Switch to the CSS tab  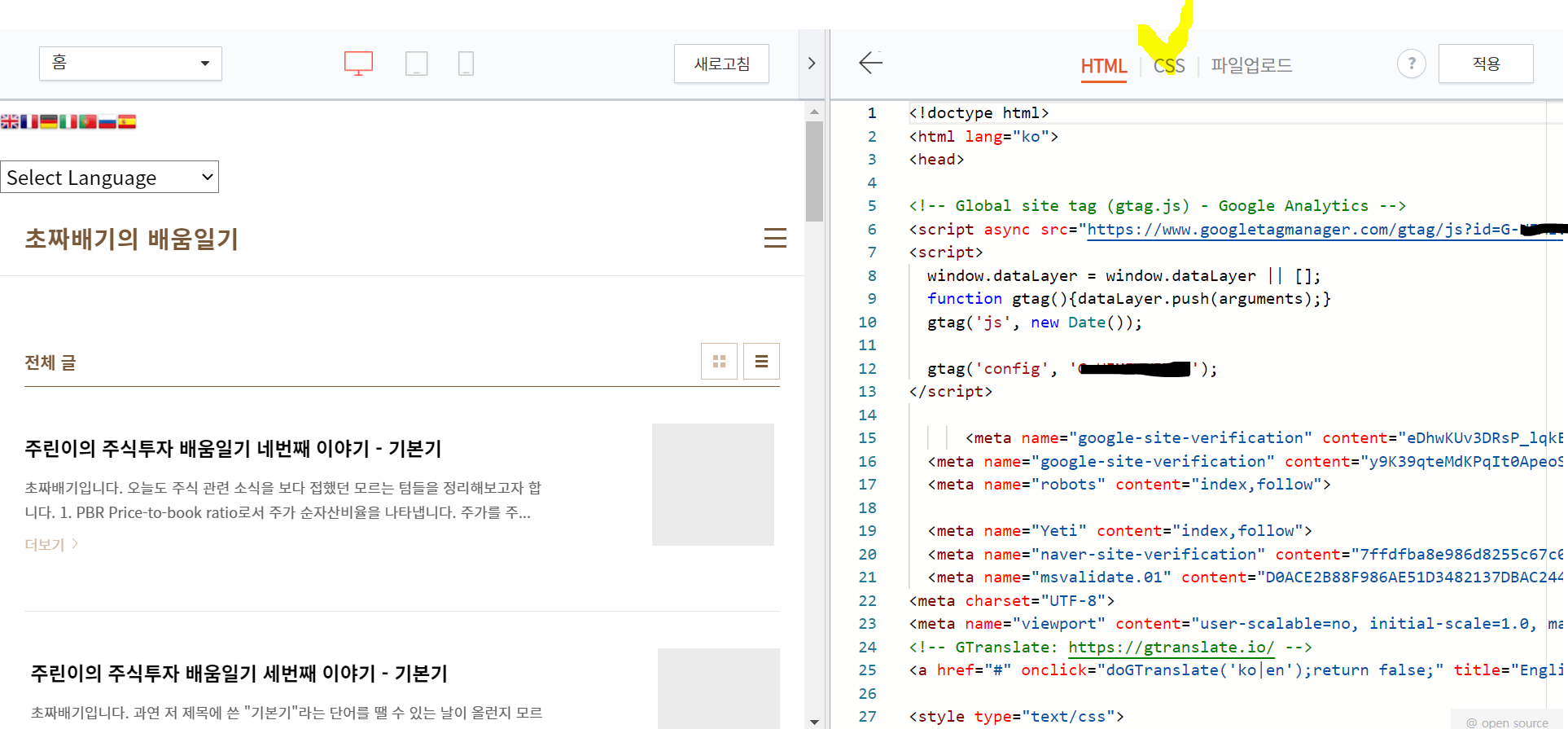tap(1169, 66)
